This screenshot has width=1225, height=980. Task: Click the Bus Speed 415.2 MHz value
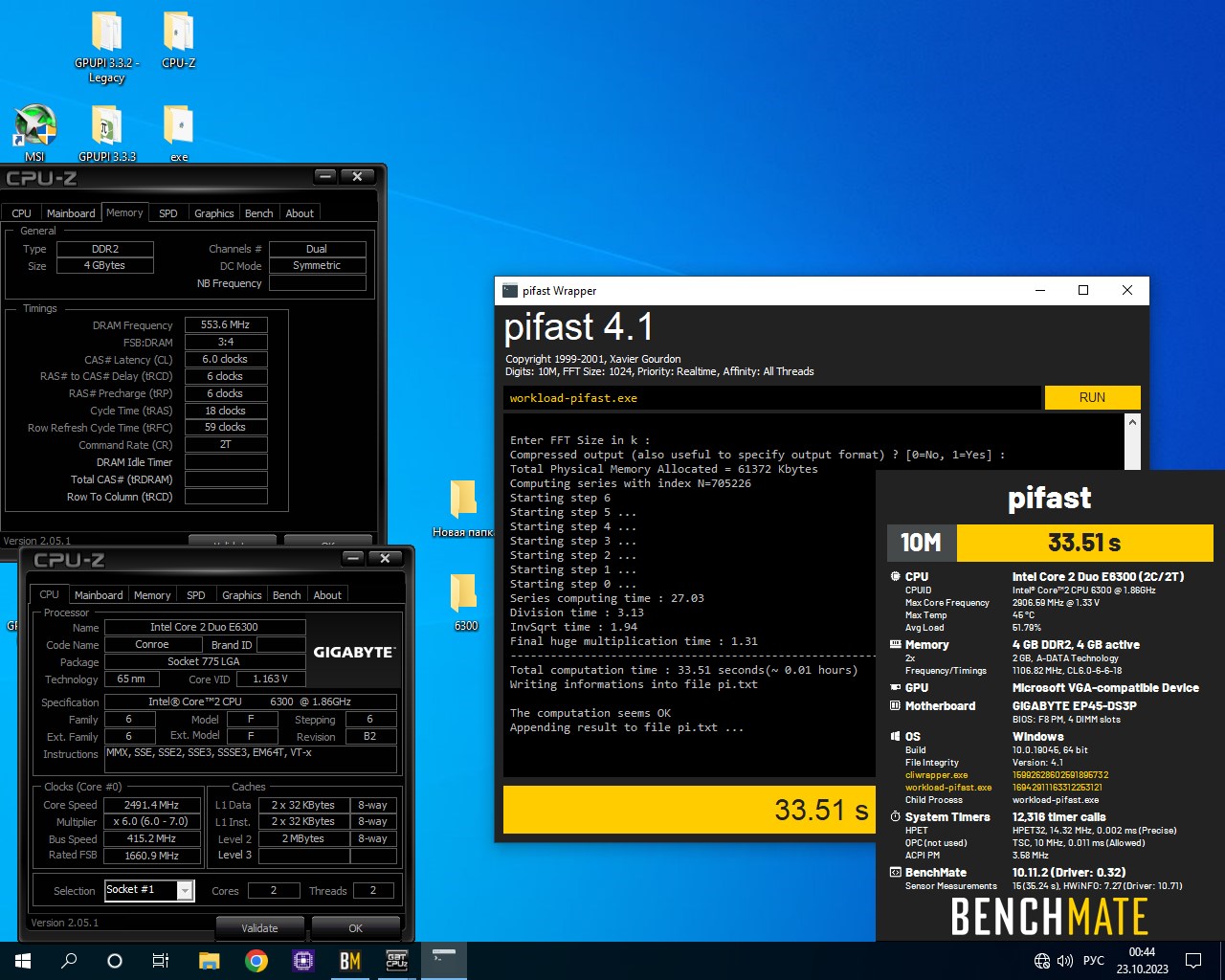click(x=151, y=839)
